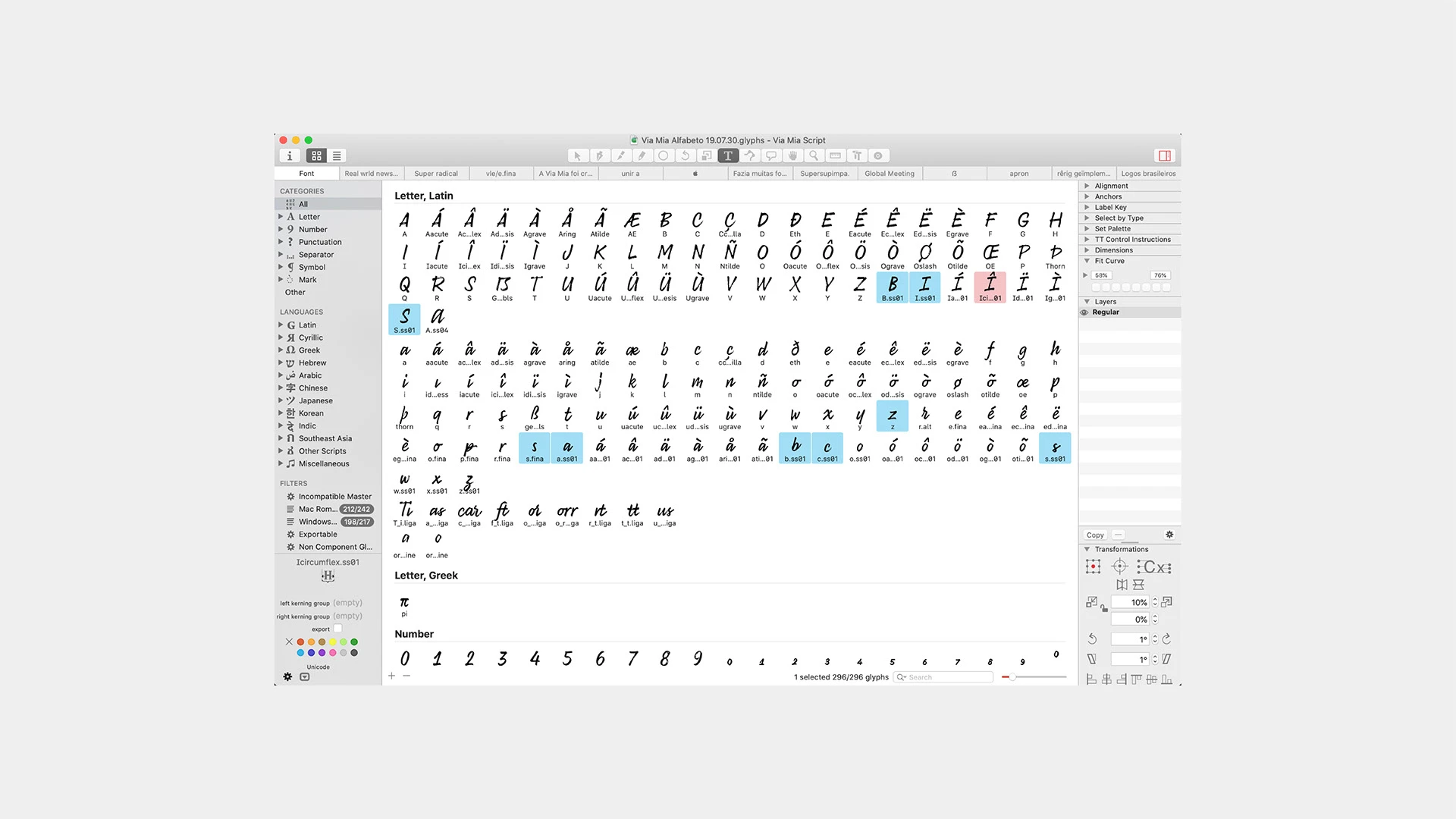
Task: Collapse the Transformations section
Action: (x=1087, y=549)
